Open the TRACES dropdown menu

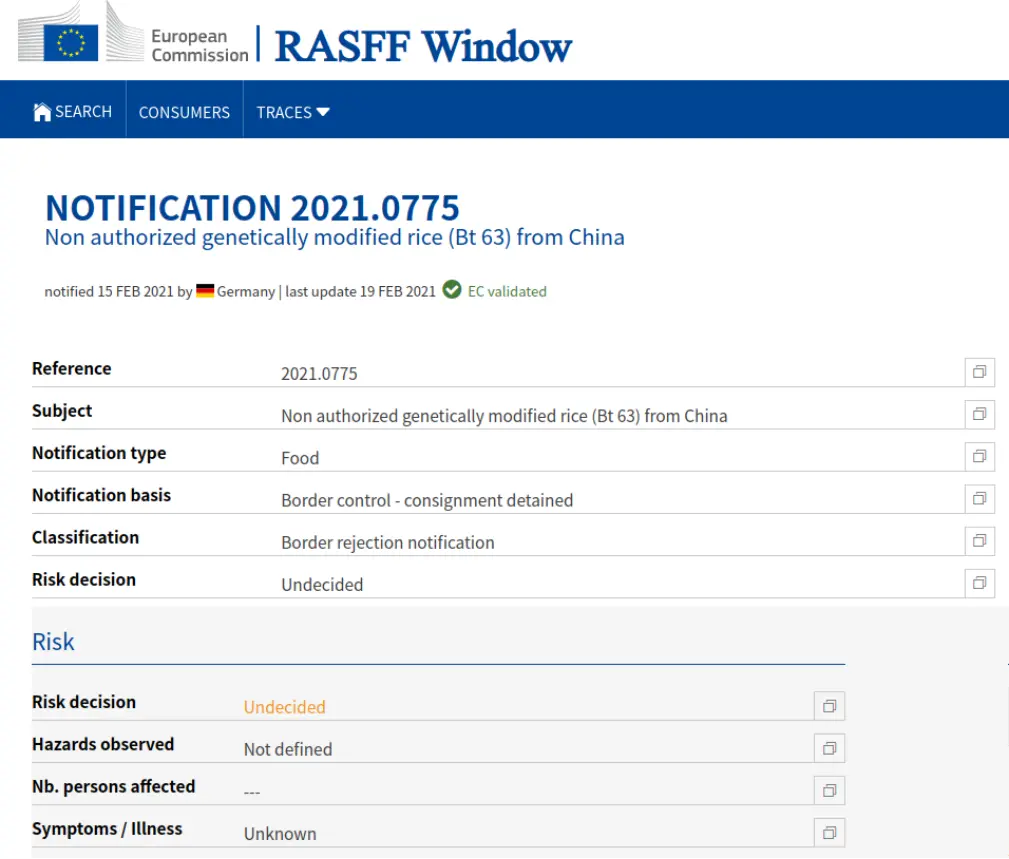coord(292,112)
